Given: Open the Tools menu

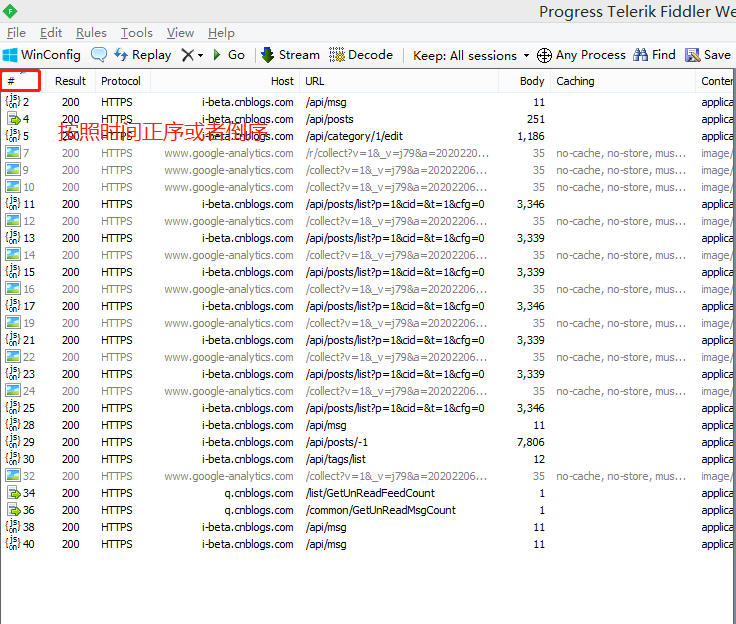Looking at the screenshot, I should [x=137, y=33].
